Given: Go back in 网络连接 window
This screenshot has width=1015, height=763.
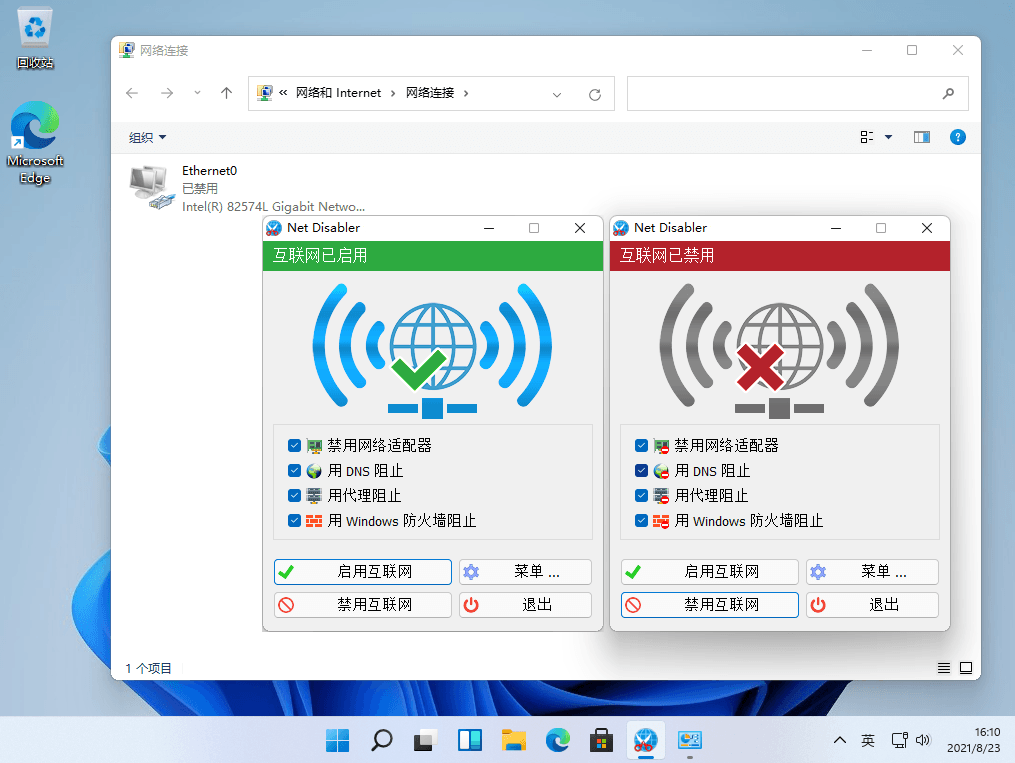Looking at the screenshot, I should pos(132,93).
